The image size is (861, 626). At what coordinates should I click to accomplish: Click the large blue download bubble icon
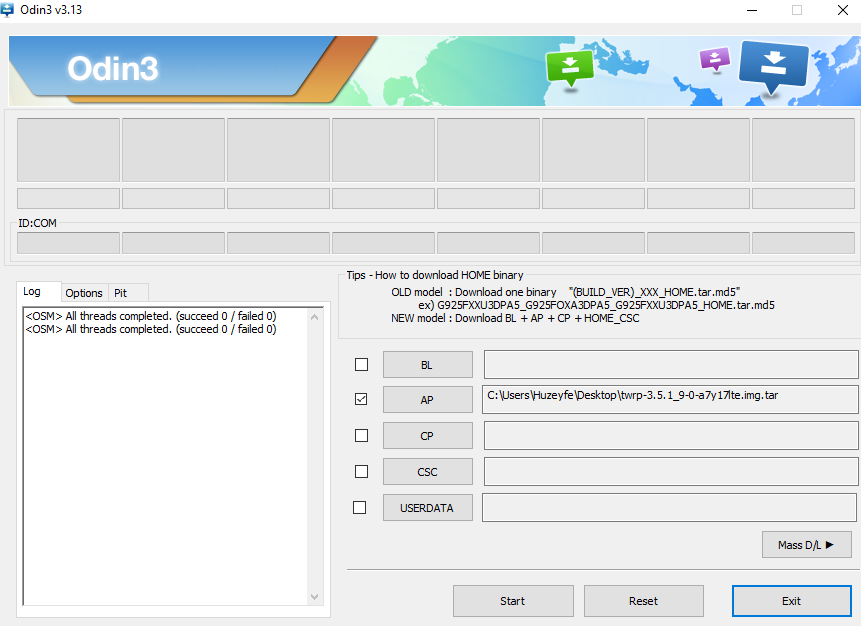click(x=774, y=67)
